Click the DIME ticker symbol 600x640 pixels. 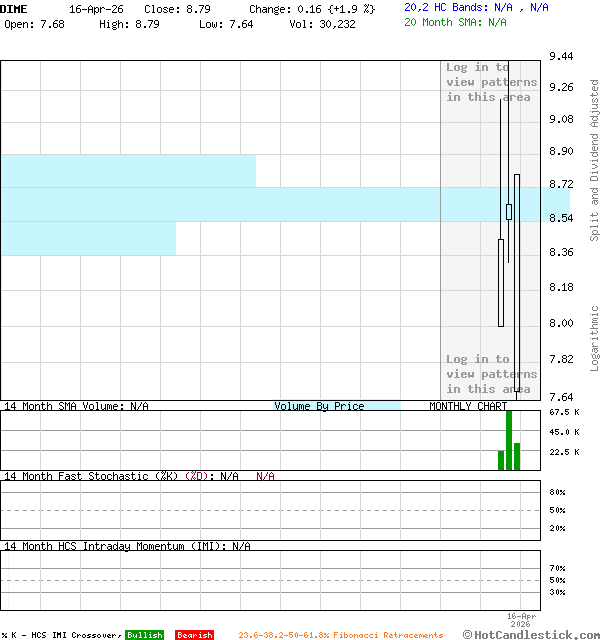14,8
